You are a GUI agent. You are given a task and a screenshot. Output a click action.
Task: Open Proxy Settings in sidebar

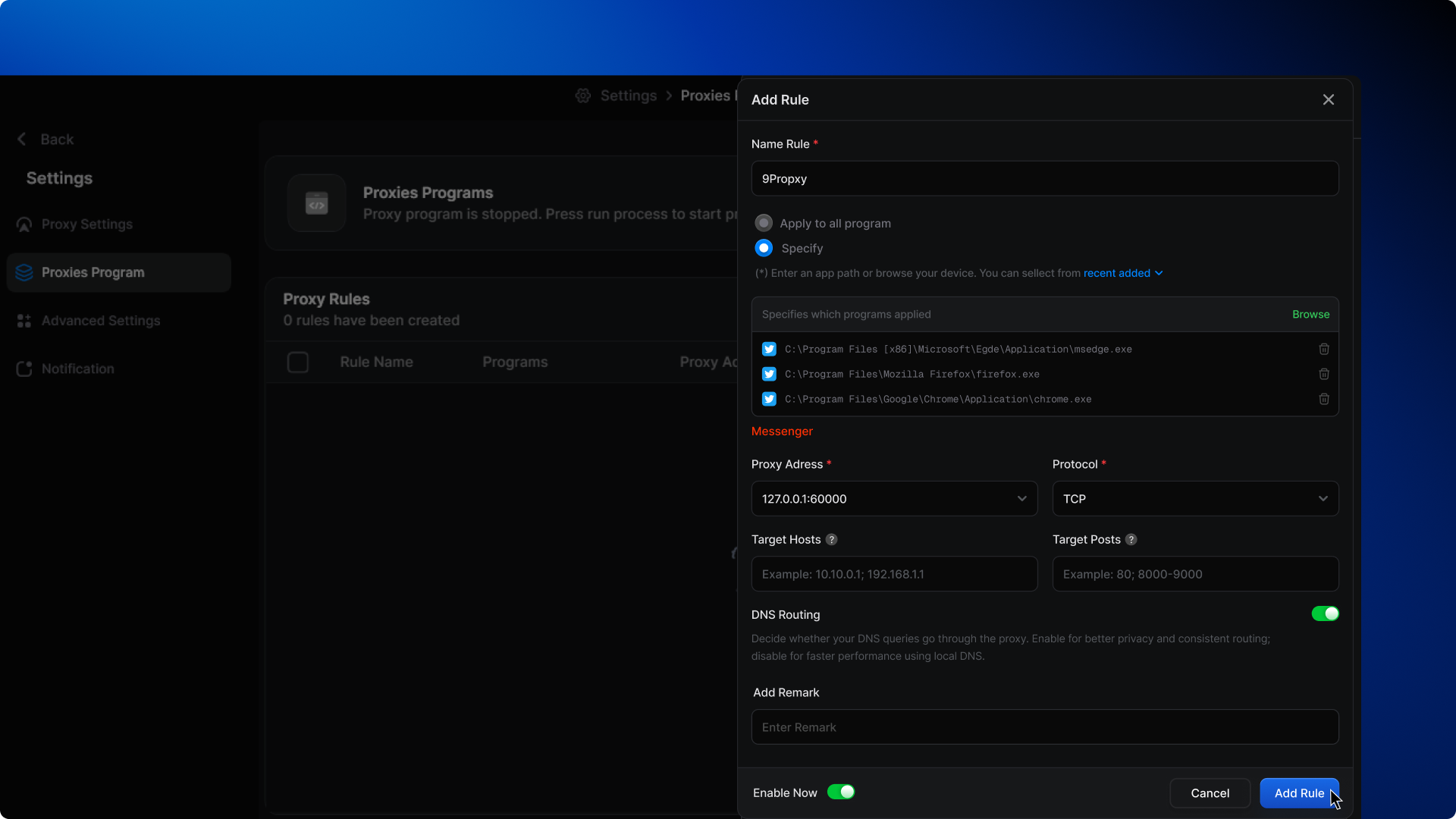point(86,224)
